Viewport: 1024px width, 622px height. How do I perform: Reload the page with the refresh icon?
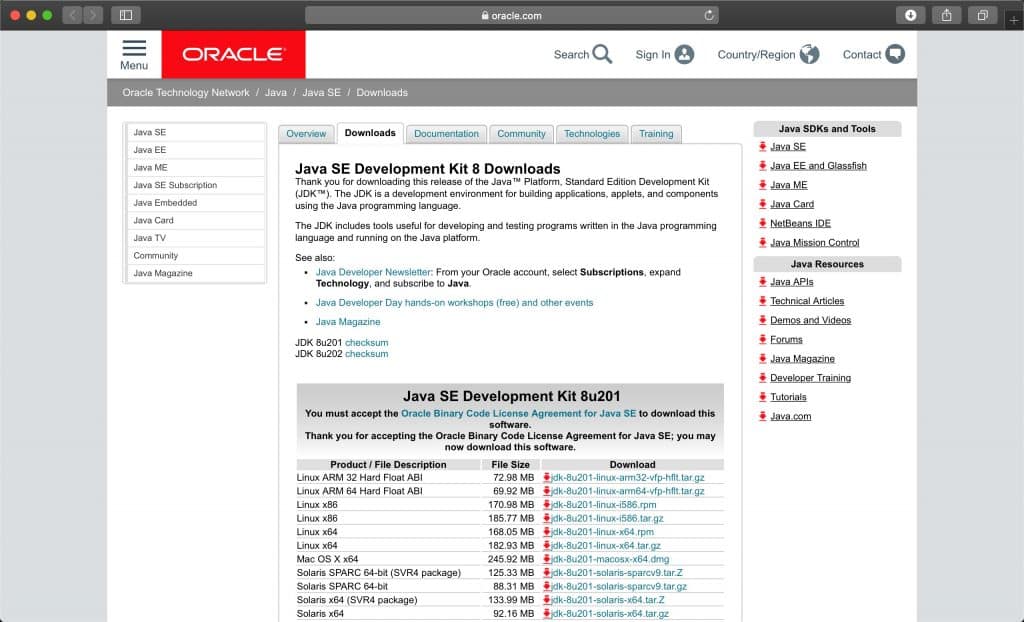(x=709, y=15)
